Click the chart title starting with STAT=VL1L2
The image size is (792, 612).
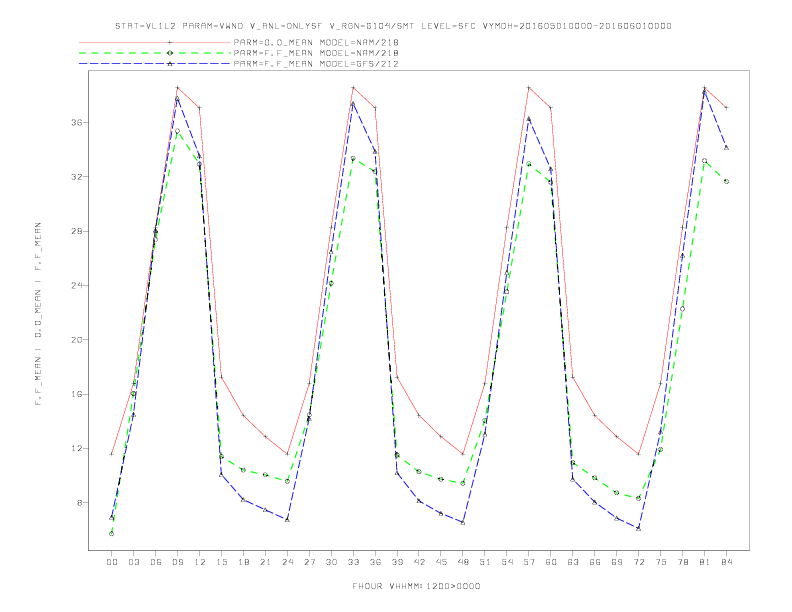tap(393, 26)
